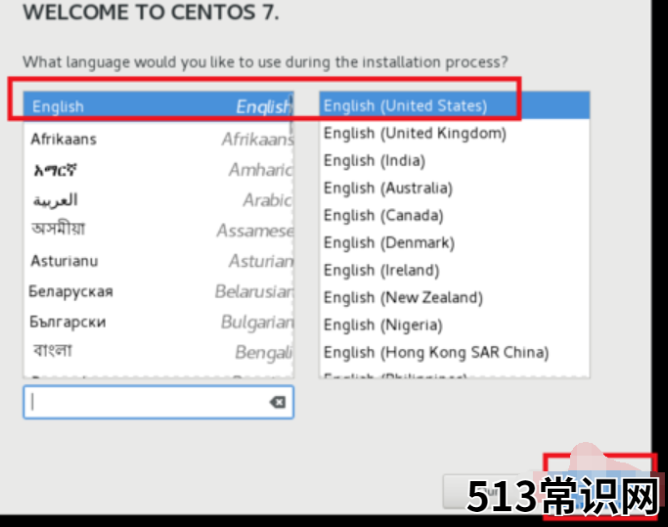The width and height of the screenshot is (668, 527).
Task: Select English (Denmark) locale
Action: [455, 243]
